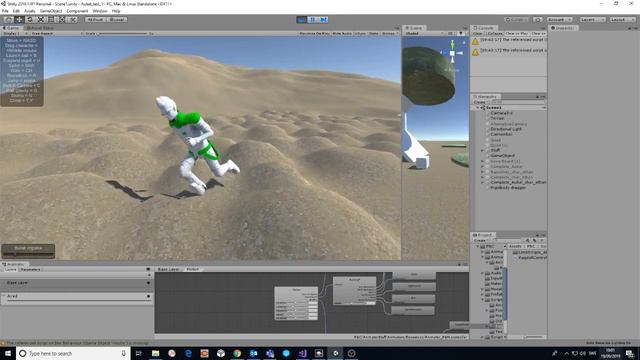This screenshot has width=640, height=360.
Task: Open the Window menu
Action: pyautogui.click(x=100, y=11)
